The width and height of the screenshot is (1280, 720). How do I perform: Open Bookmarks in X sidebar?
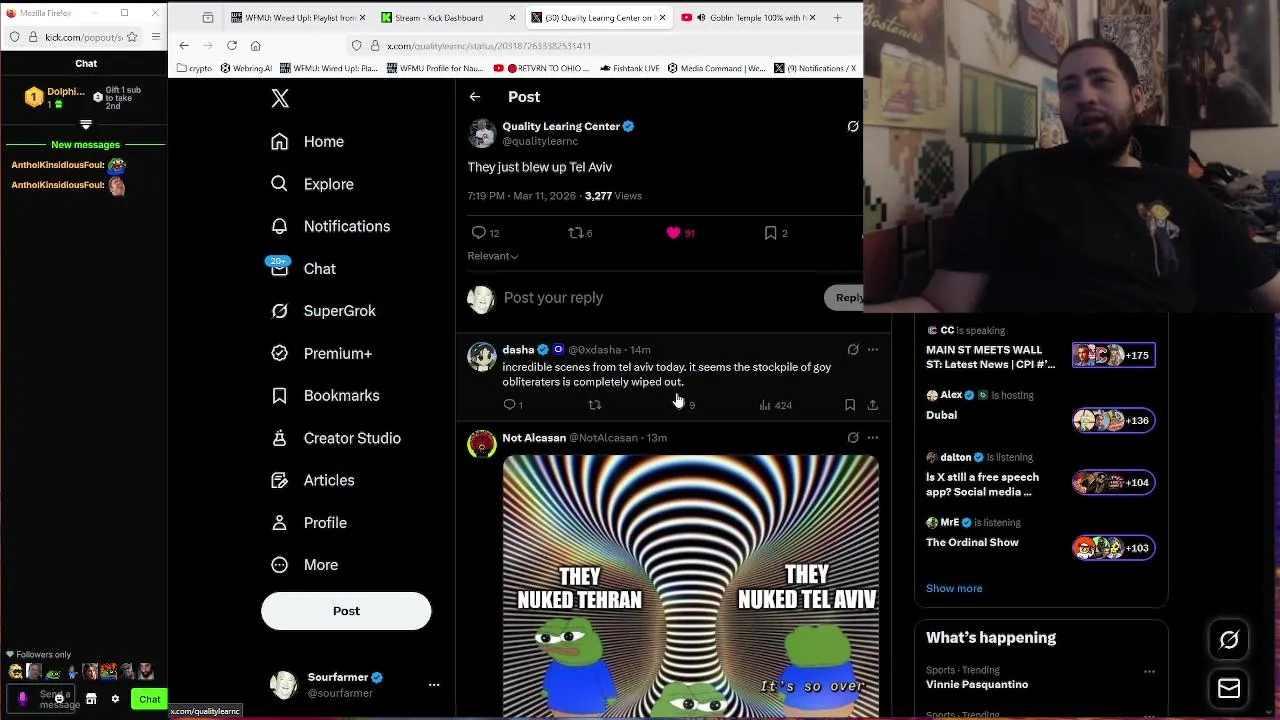(x=326, y=396)
